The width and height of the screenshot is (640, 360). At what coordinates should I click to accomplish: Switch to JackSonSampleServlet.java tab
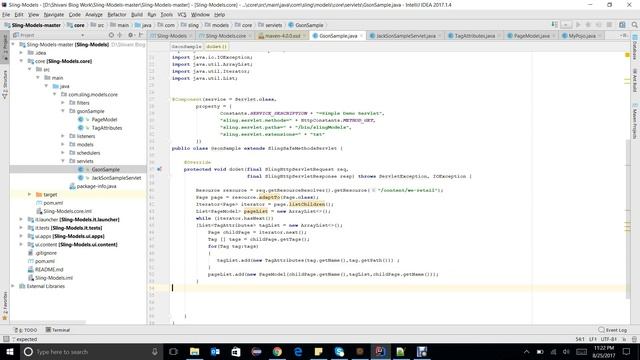405,36
